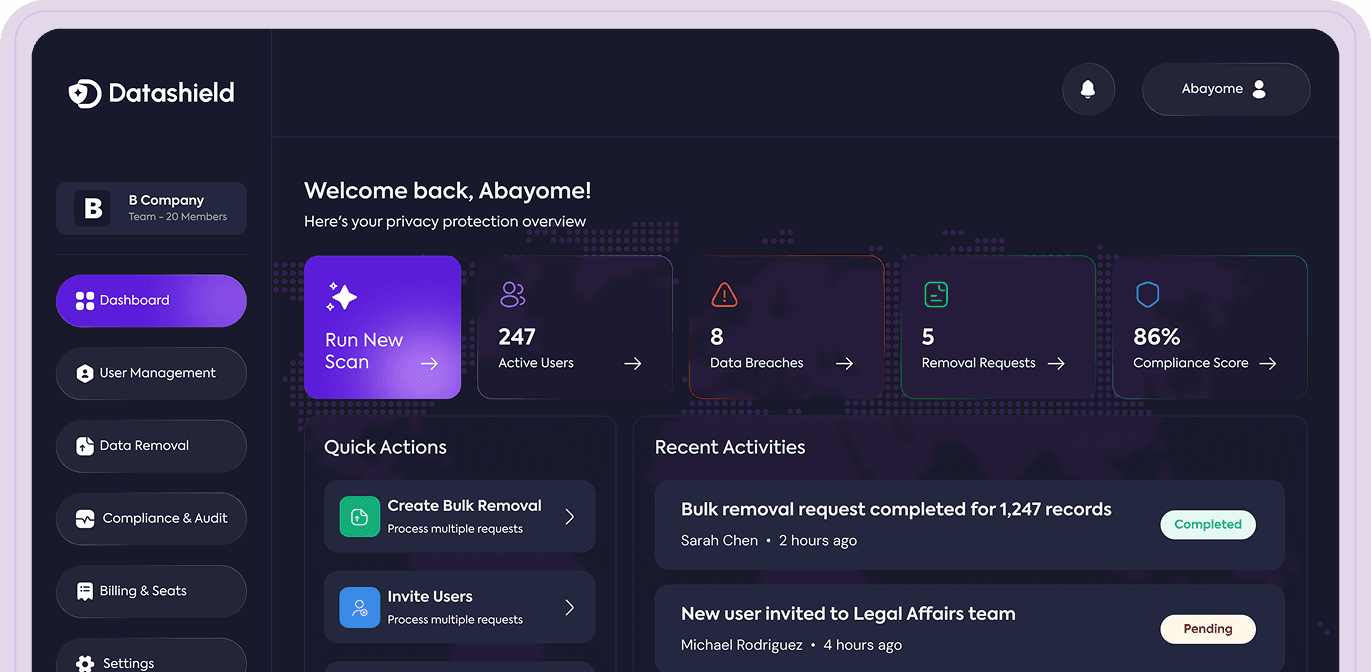The width and height of the screenshot is (1371, 672).
Task: Click the Data Breaches warning triangle icon
Action: (x=723, y=294)
